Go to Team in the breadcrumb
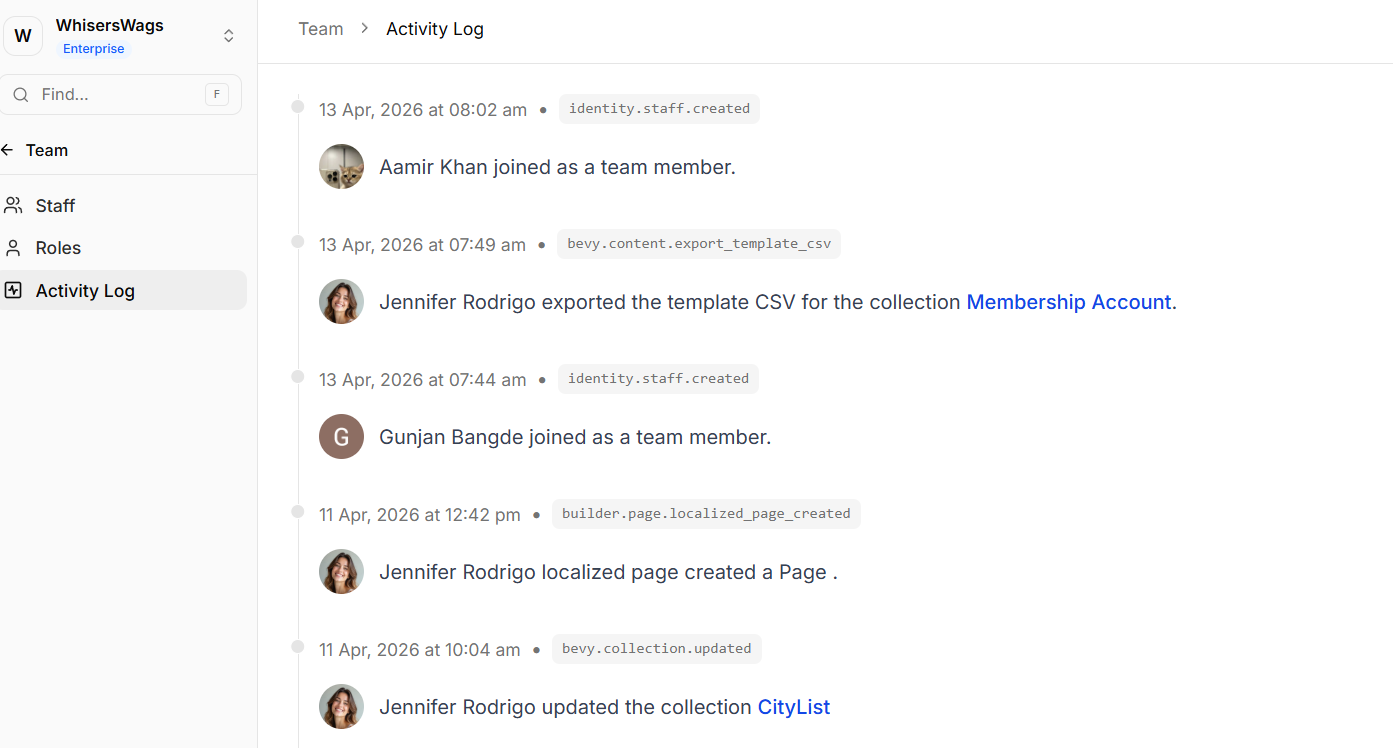 (x=321, y=29)
